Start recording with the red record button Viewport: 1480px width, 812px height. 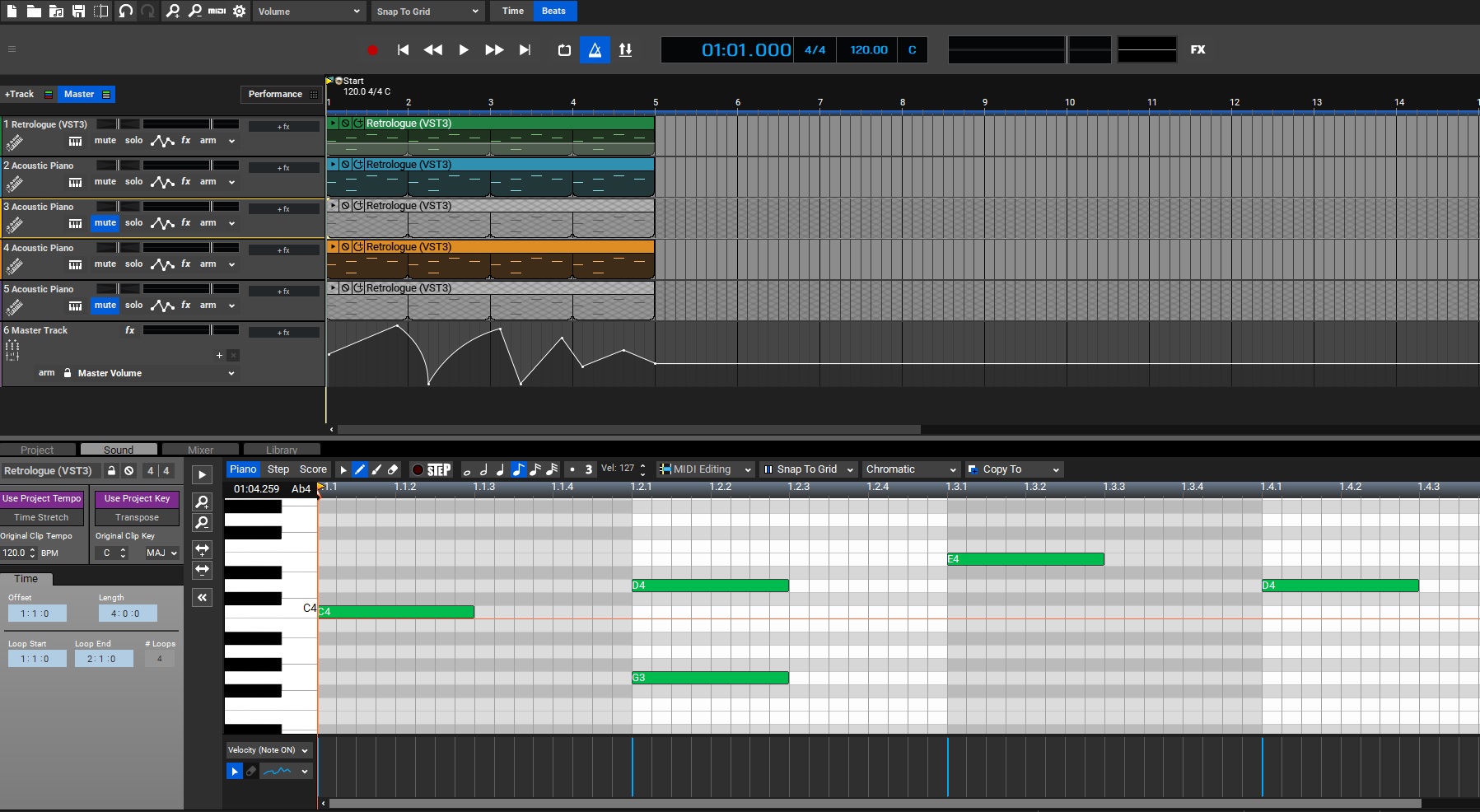(x=372, y=49)
